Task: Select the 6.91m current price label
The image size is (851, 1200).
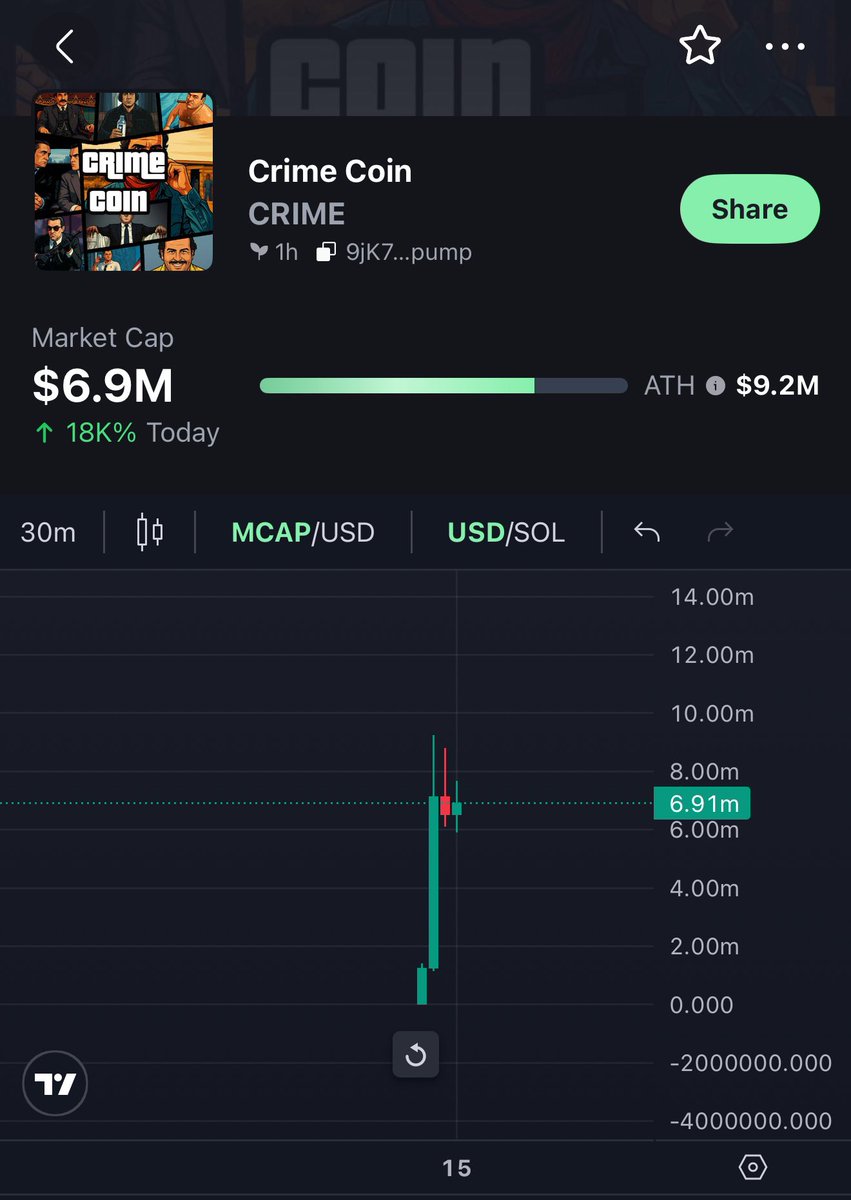Action: coord(702,803)
